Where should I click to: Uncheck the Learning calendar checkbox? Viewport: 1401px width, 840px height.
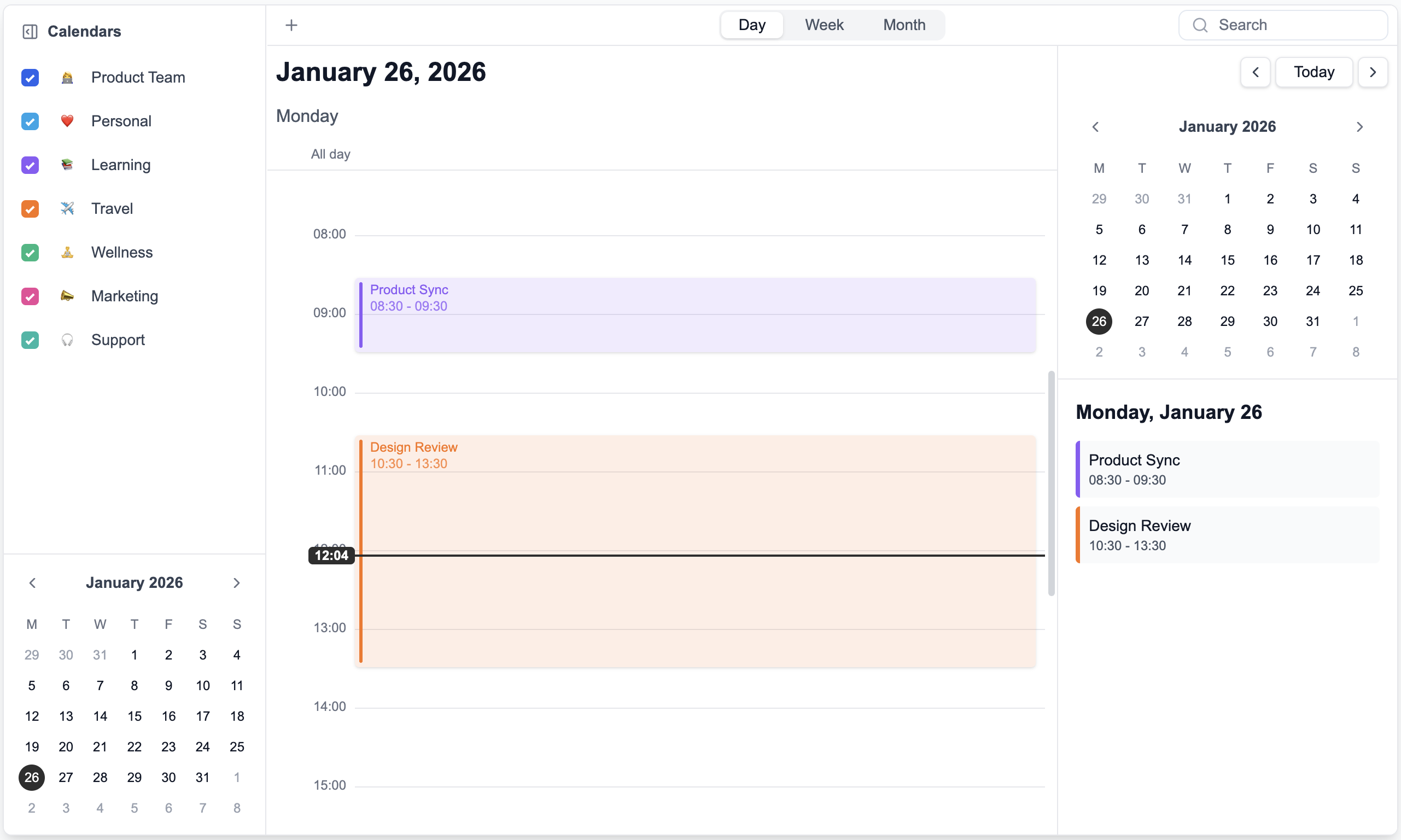click(30, 165)
